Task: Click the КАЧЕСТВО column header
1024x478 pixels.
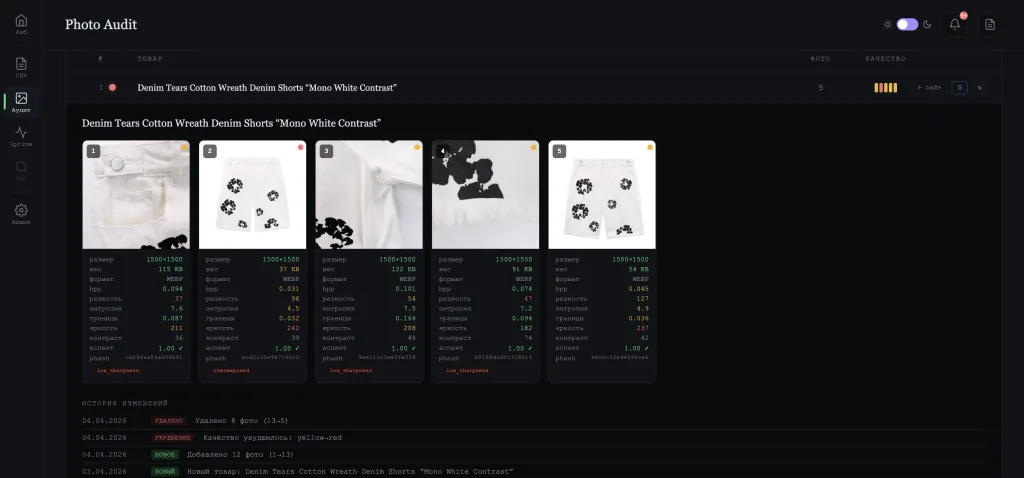Action: coord(886,59)
